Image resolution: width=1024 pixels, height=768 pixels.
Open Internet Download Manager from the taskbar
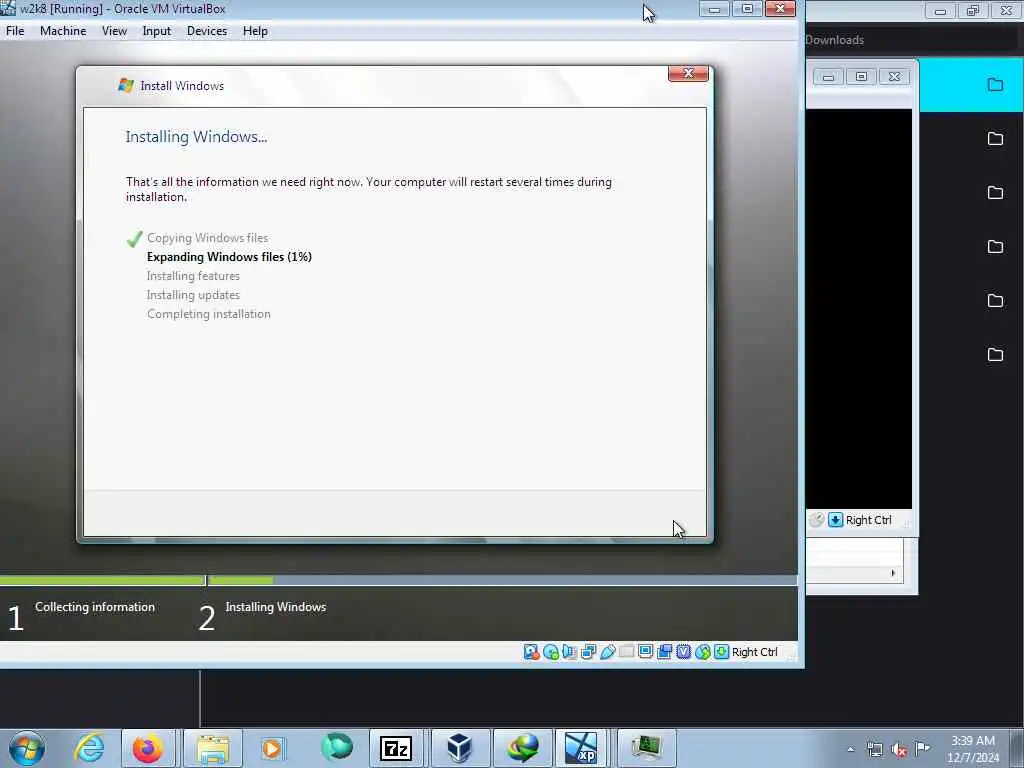pos(523,748)
